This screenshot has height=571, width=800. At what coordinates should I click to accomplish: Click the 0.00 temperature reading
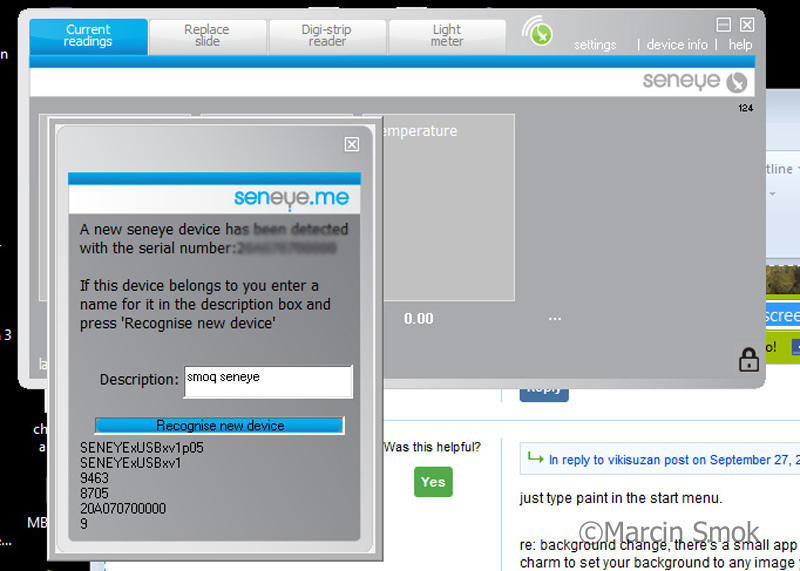click(418, 319)
